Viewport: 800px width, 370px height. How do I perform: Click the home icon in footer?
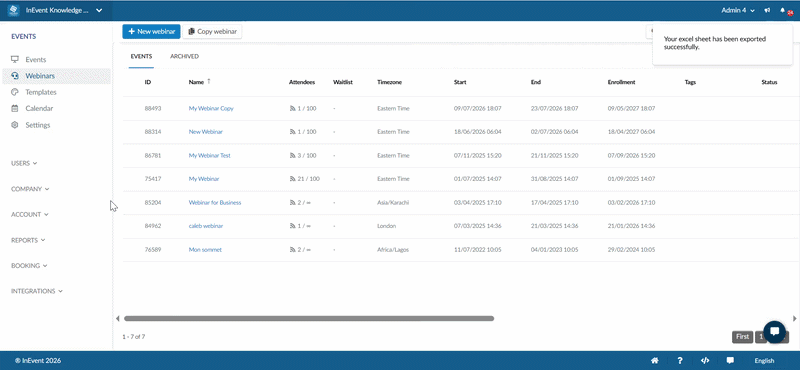pos(655,360)
